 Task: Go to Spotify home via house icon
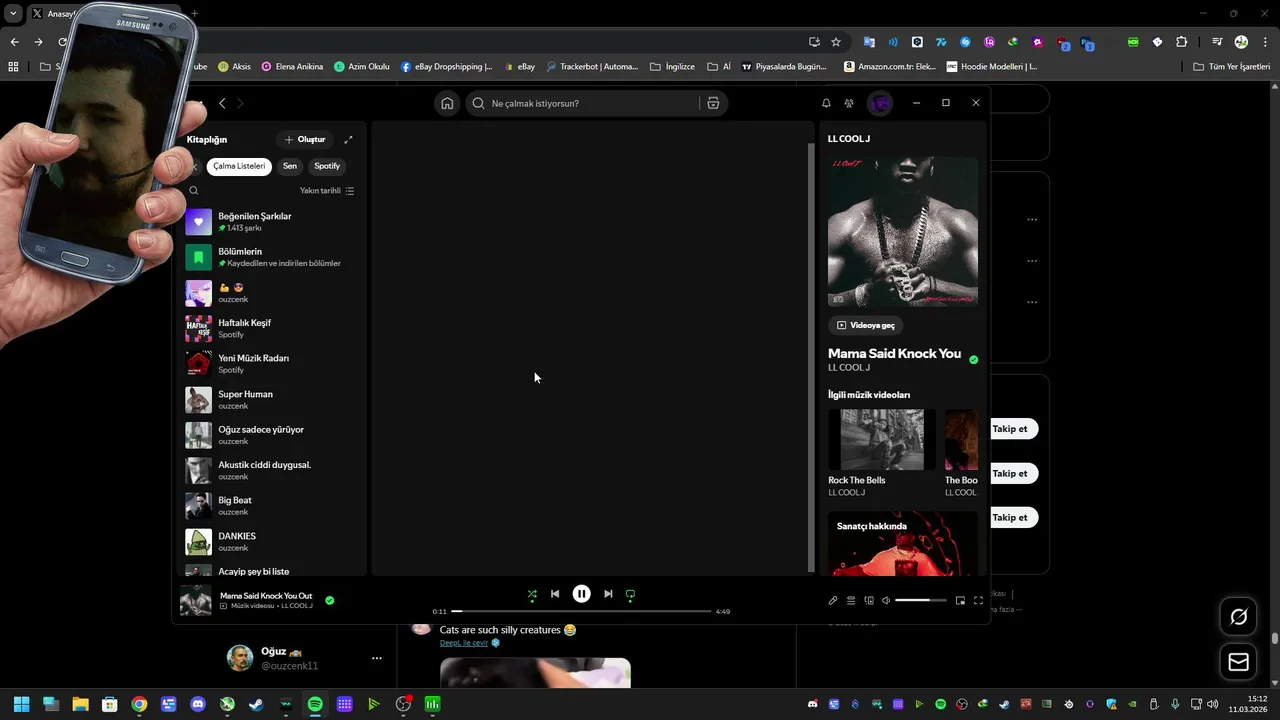[x=447, y=103]
